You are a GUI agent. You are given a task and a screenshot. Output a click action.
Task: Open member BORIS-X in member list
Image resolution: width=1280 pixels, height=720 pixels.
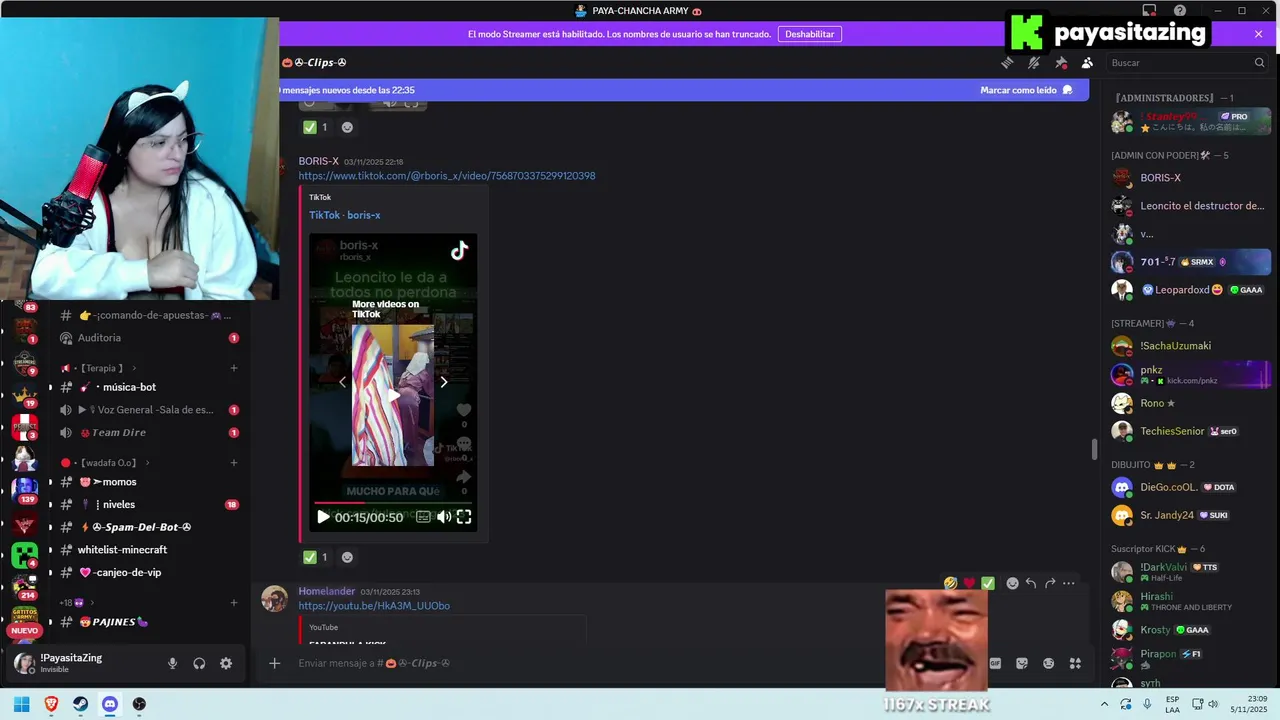tap(1190, 178)
